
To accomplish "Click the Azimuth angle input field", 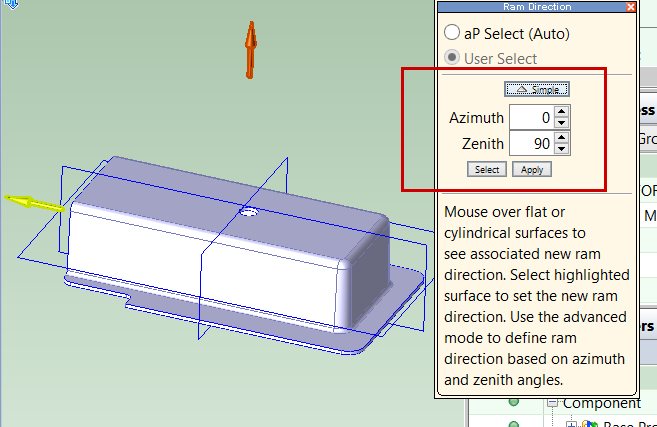I will point(531,118).
